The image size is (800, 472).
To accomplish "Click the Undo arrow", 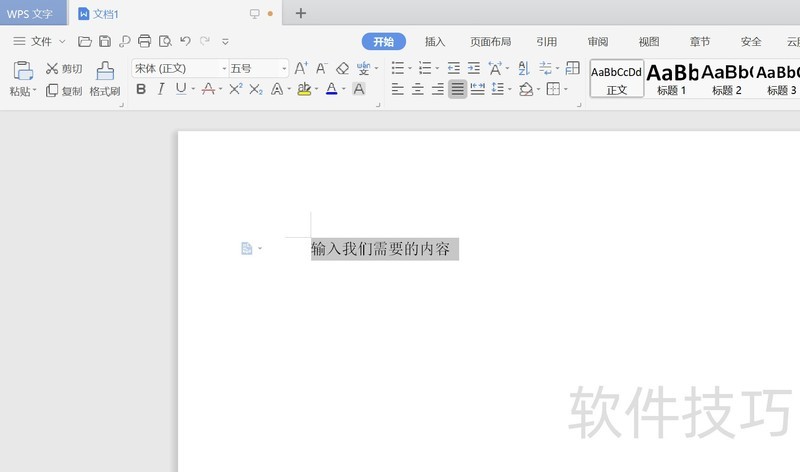I will 185,41.
